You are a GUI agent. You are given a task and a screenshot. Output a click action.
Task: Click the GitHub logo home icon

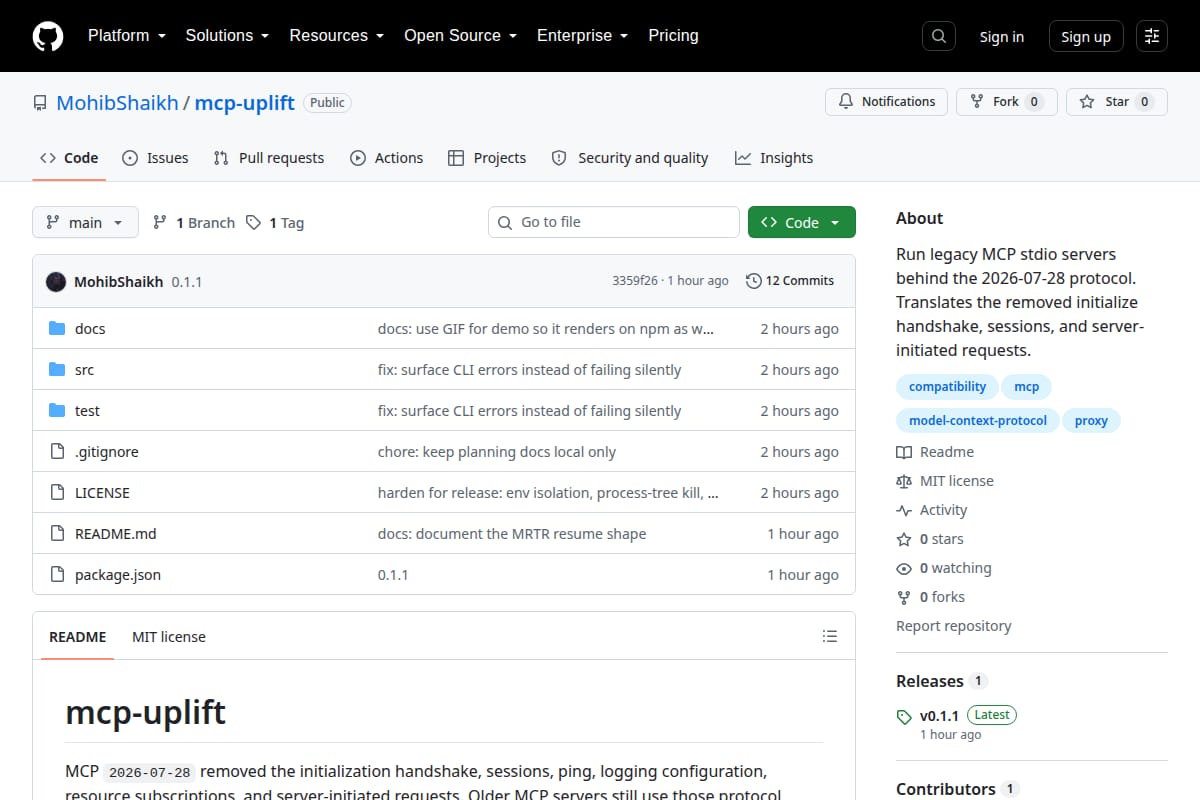coord(48,36)
